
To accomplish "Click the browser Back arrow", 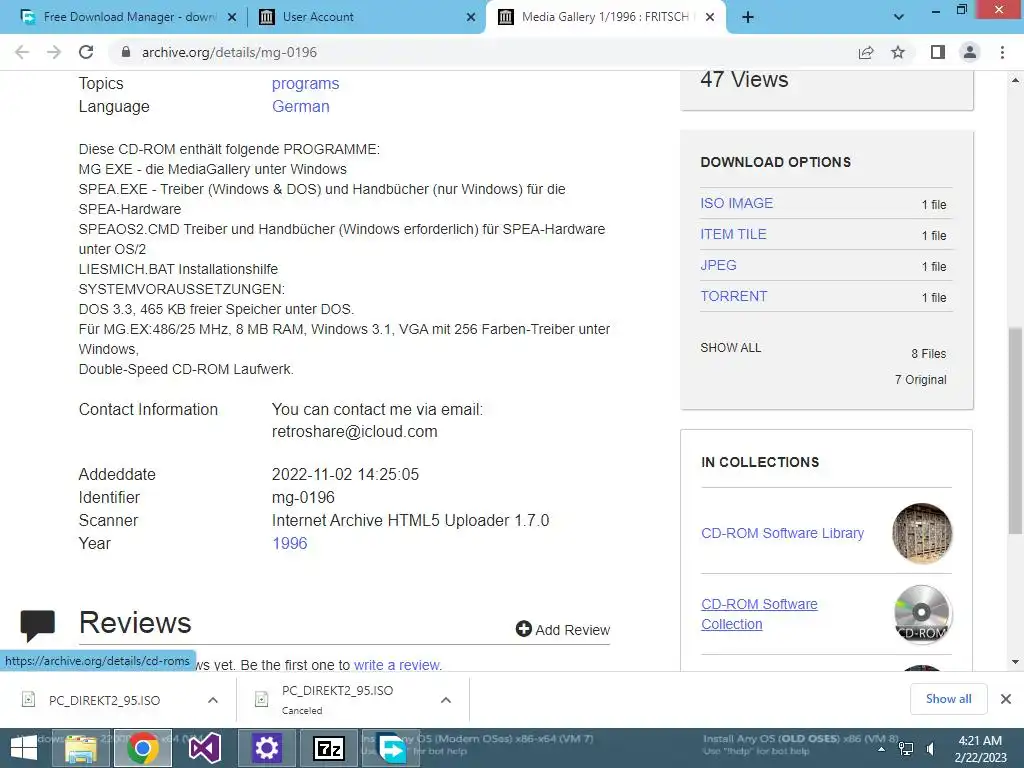I will [22, 52].
